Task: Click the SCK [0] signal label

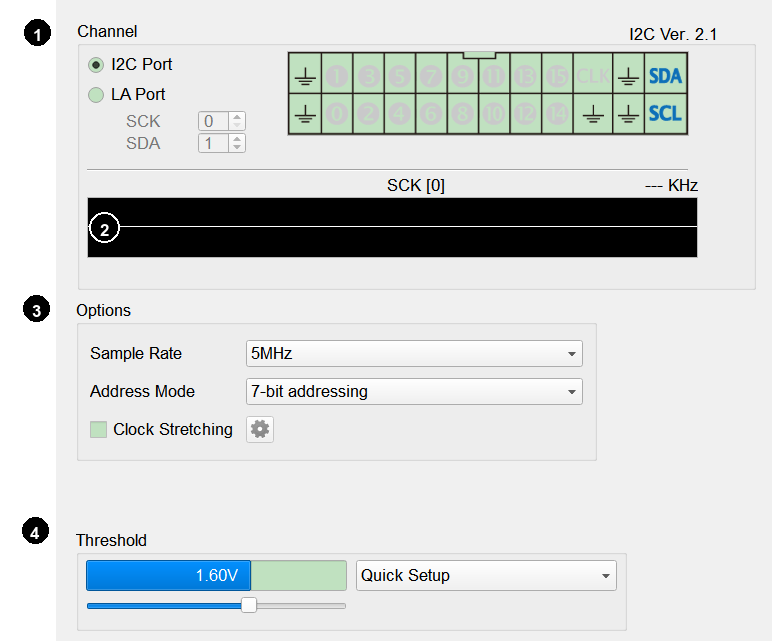Action: pos(416,186)
